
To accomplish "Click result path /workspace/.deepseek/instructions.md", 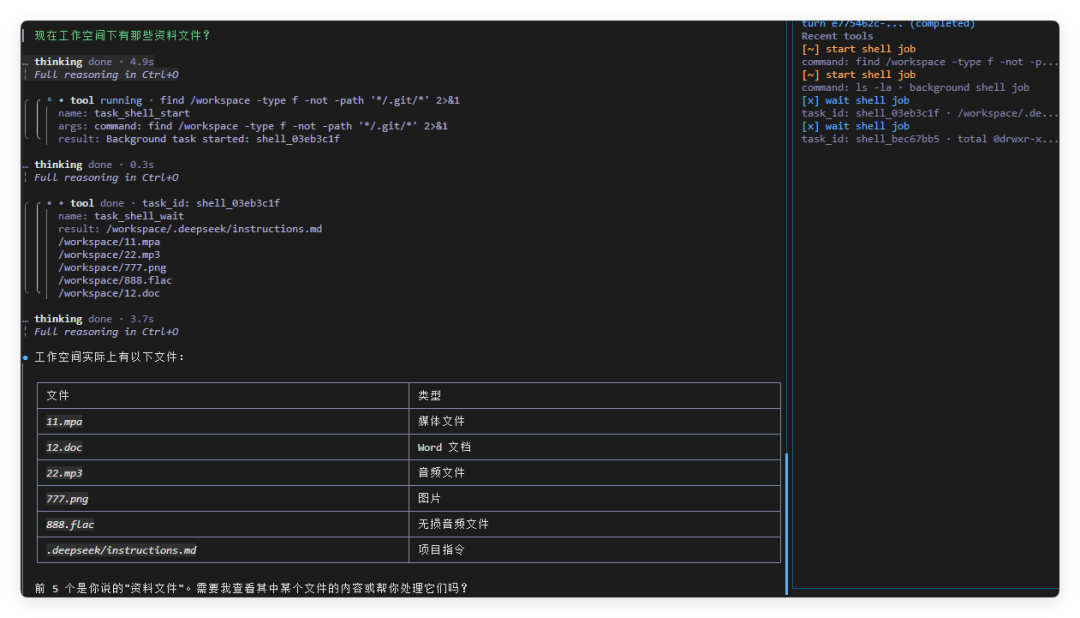I will 214,229.
